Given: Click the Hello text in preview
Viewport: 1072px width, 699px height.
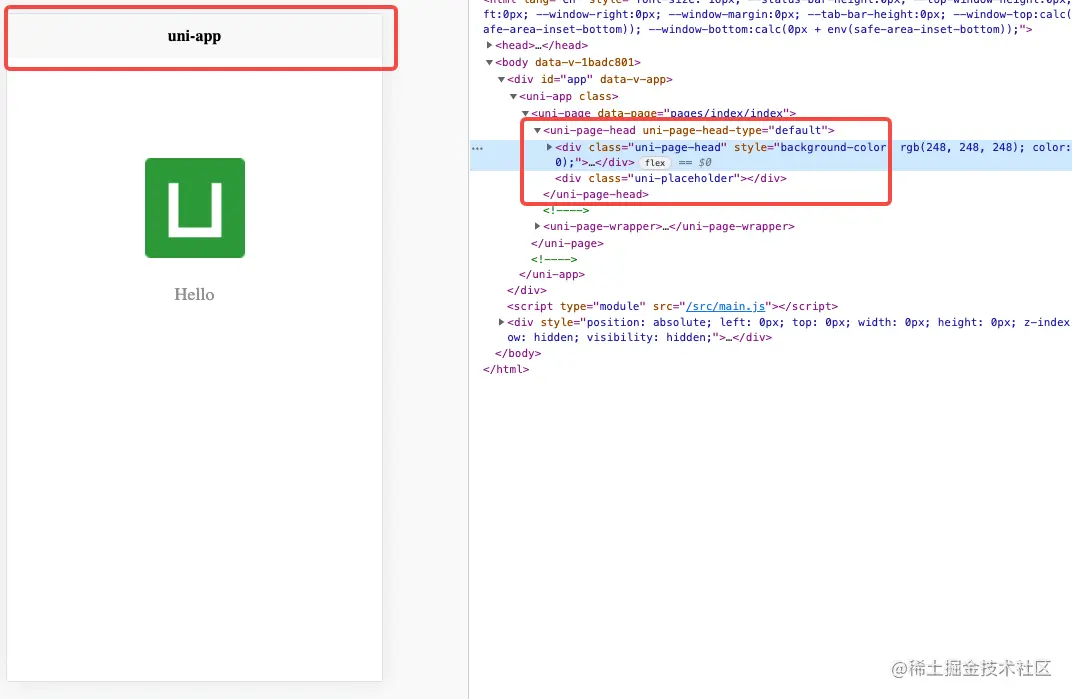Looking at the screenshot, I should (194, 294).
